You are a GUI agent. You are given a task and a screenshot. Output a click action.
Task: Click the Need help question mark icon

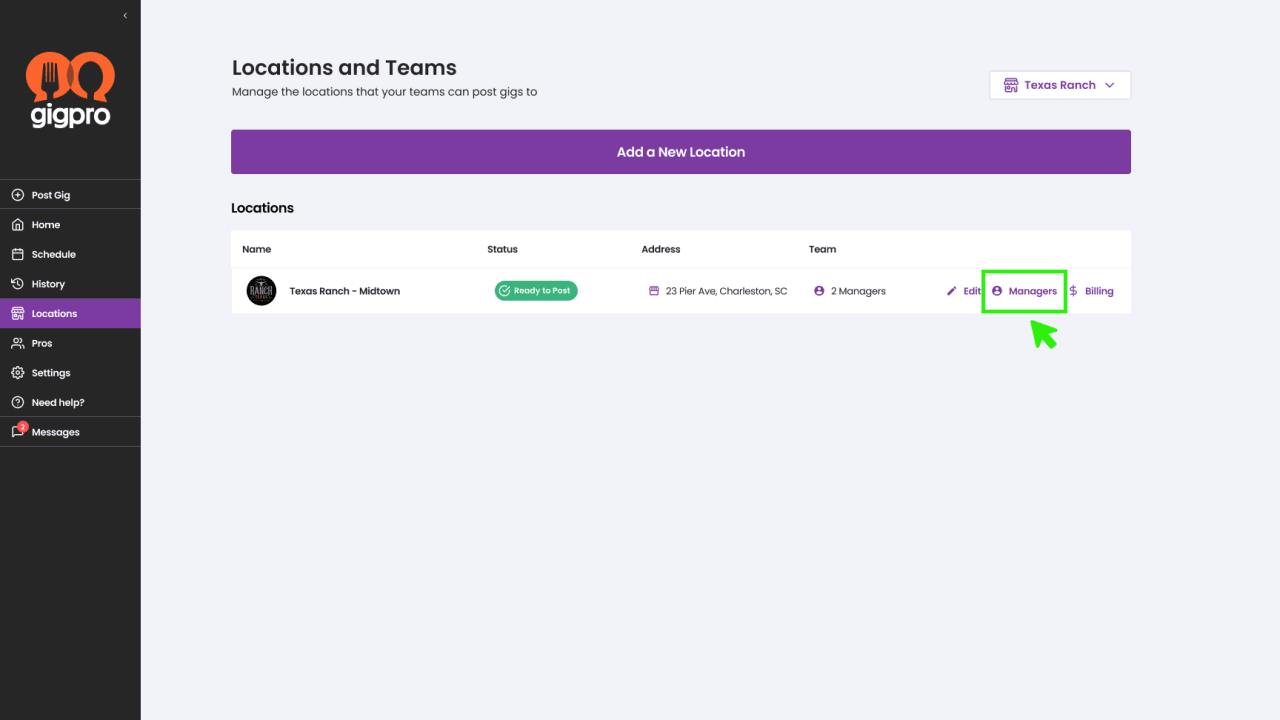pyautogui.click(x=18, y=402)
